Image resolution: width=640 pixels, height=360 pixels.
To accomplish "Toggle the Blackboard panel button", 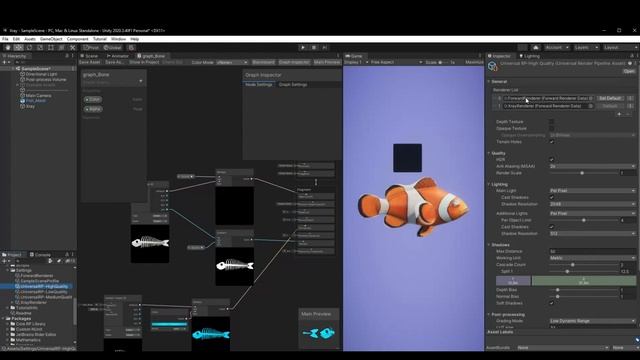I will pos(263,62).
